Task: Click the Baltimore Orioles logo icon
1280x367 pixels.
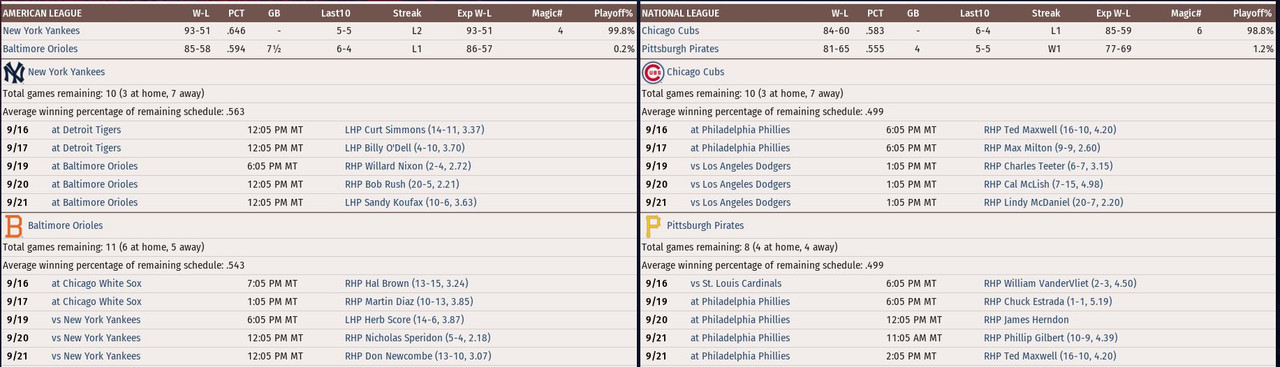Action: coord(14,227)
